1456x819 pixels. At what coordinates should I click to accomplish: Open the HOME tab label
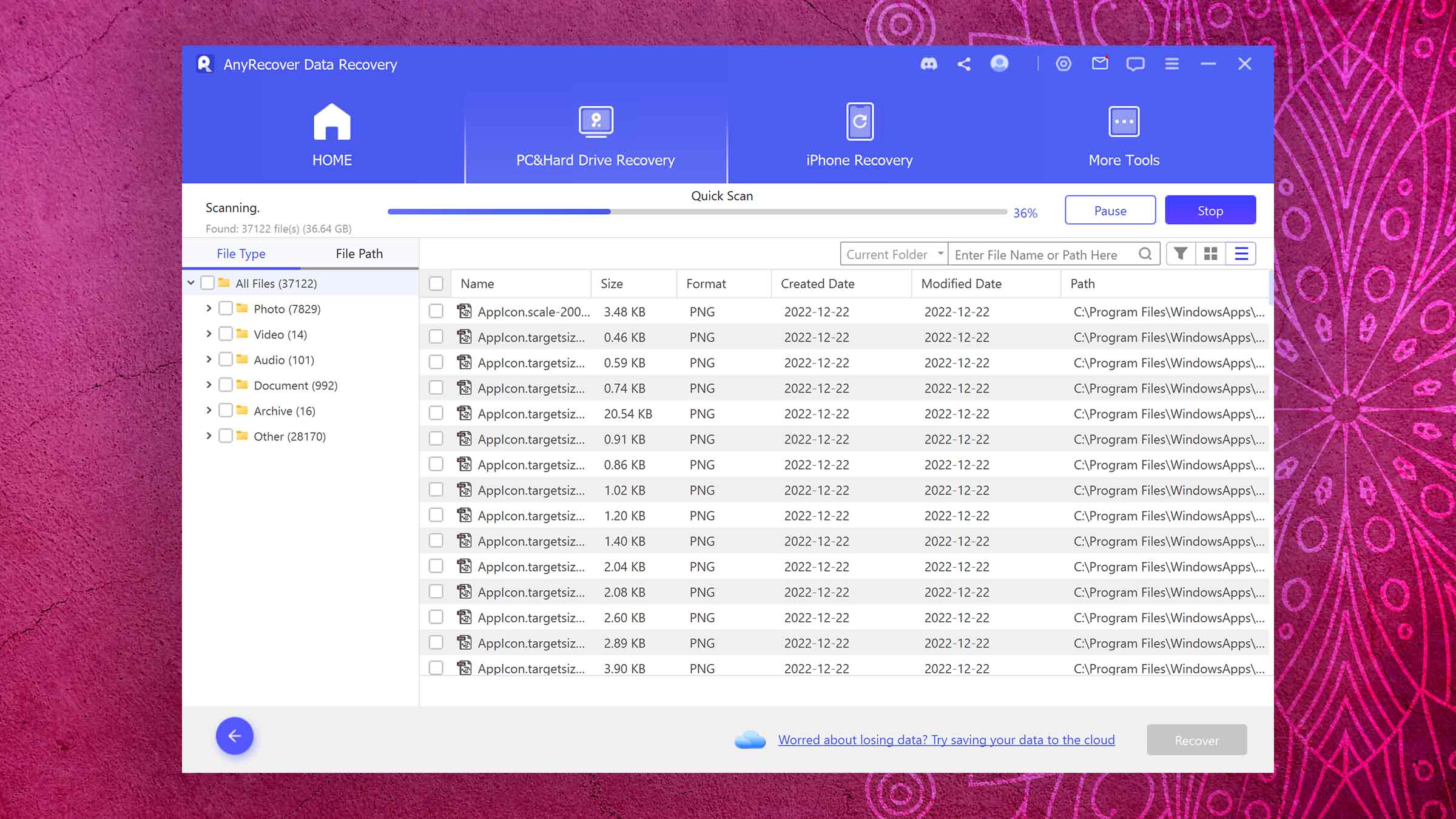(332, 160)
